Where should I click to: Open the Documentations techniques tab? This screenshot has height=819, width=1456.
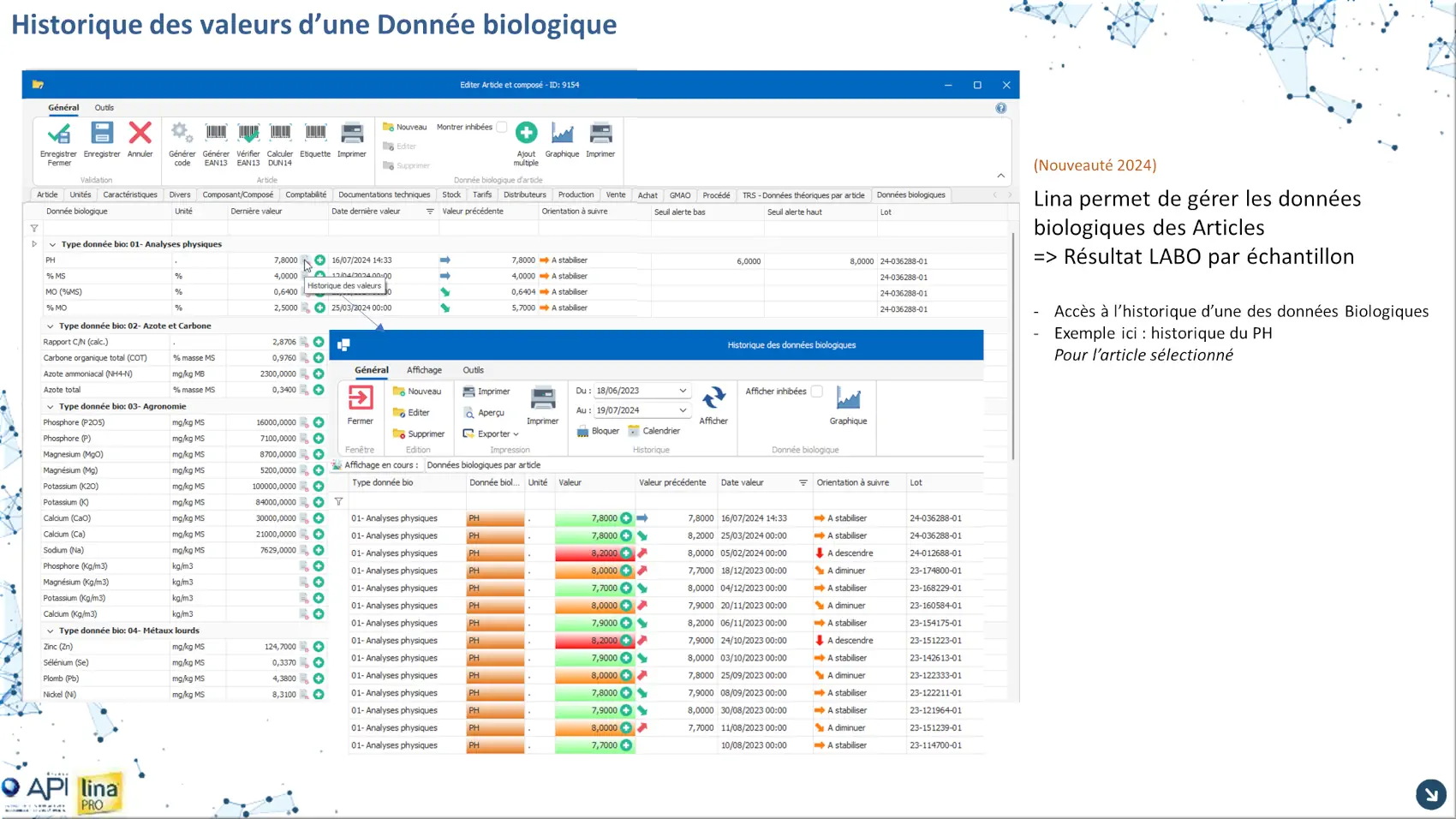coord(385,195)
